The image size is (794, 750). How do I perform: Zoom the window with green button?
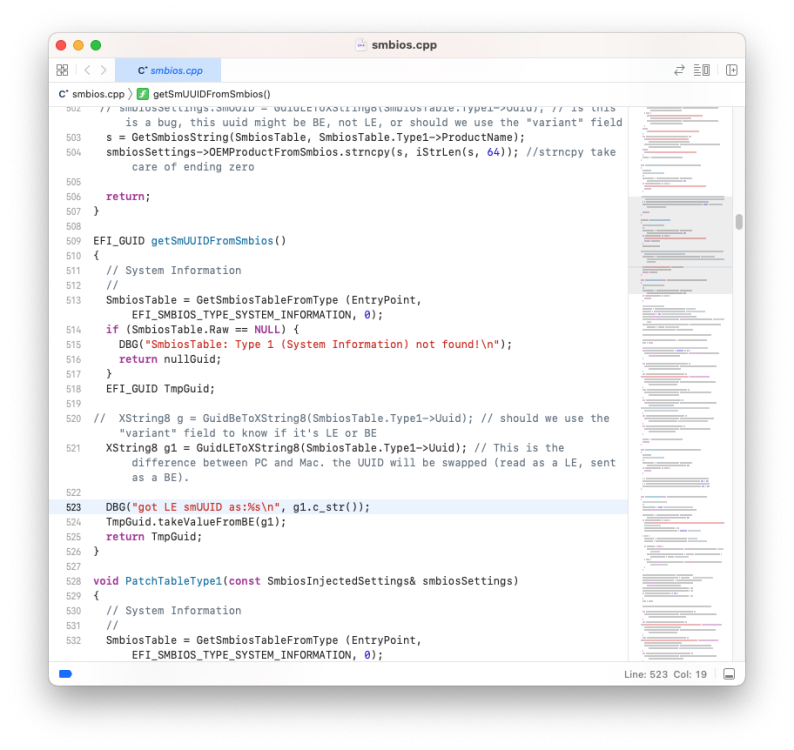coord(96,45)
